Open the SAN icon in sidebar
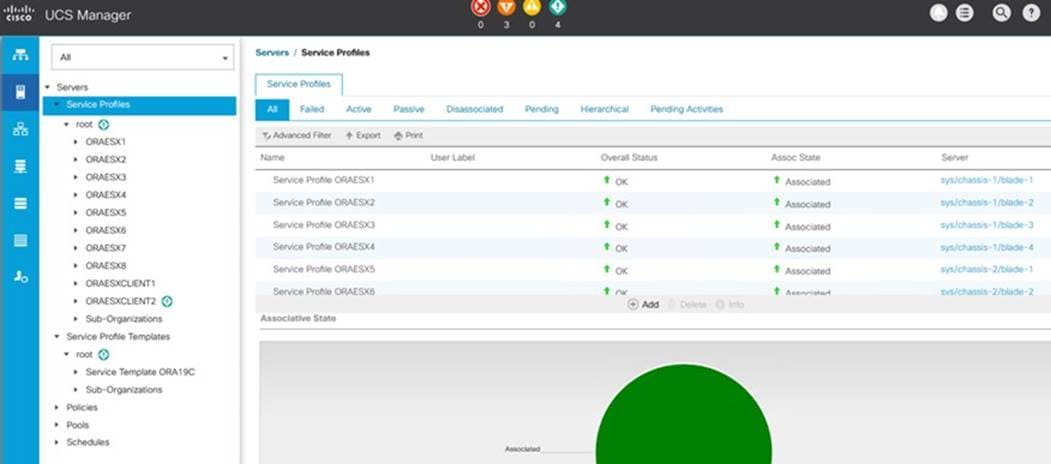The width and height of the screenshot is (1051, 464). coord(20,166)
